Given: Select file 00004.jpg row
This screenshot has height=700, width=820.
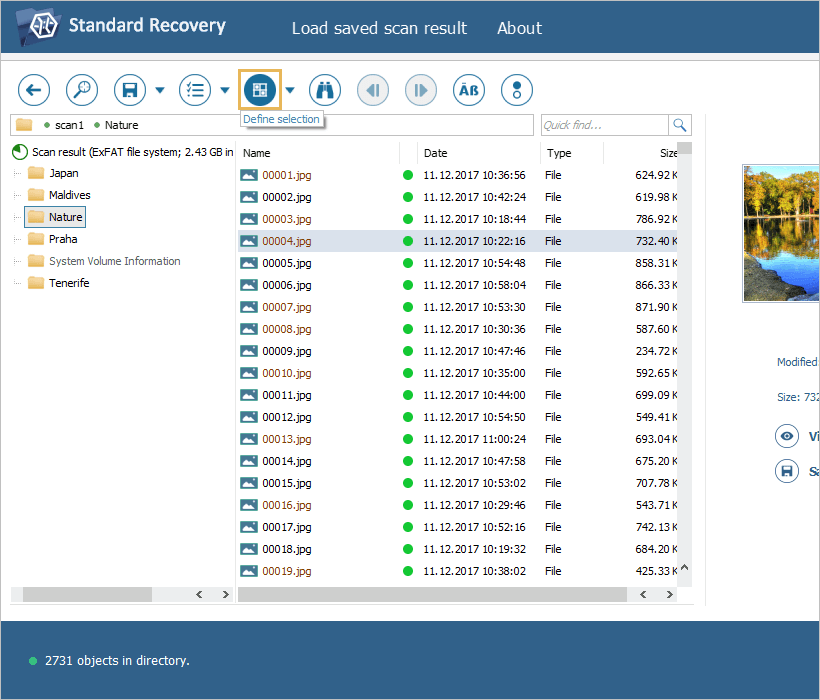Looking at the screenshot, I should click(458, 241).
